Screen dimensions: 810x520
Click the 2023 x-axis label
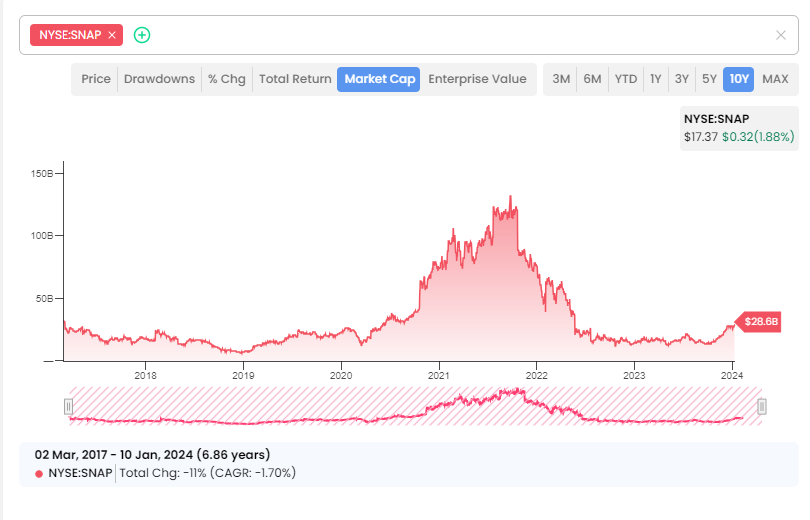tap(634, 376)
